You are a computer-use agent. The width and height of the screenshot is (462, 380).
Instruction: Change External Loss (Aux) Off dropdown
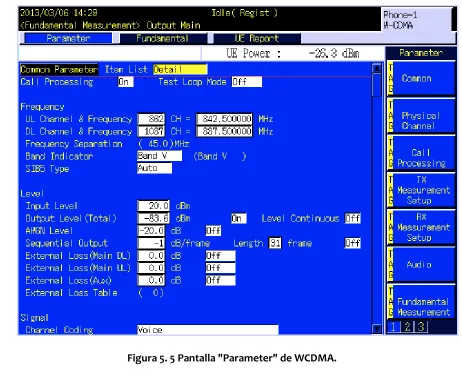(220, 280)
